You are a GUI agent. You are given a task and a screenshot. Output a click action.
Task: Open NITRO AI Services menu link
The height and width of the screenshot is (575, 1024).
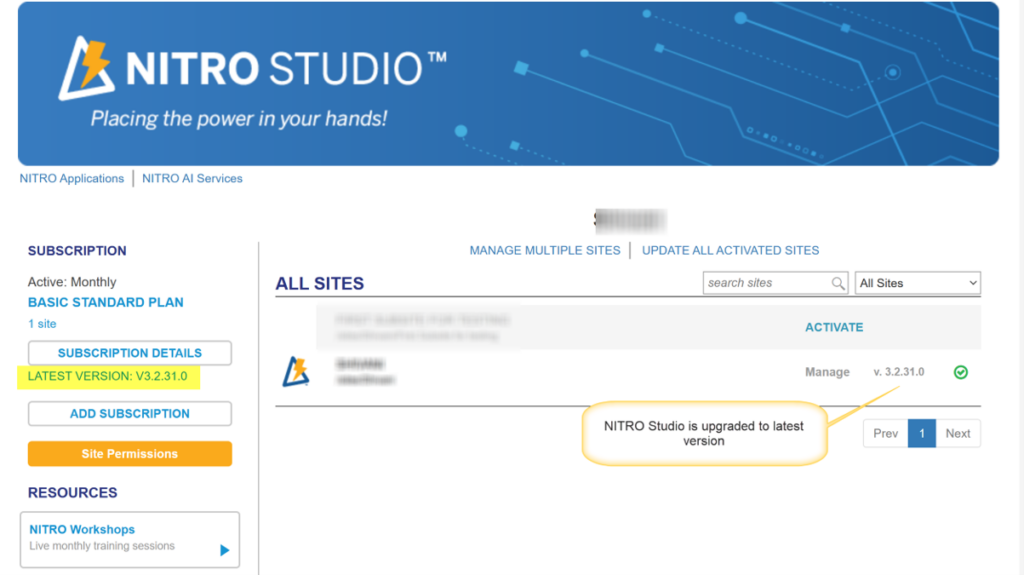[x=192, y=178]
